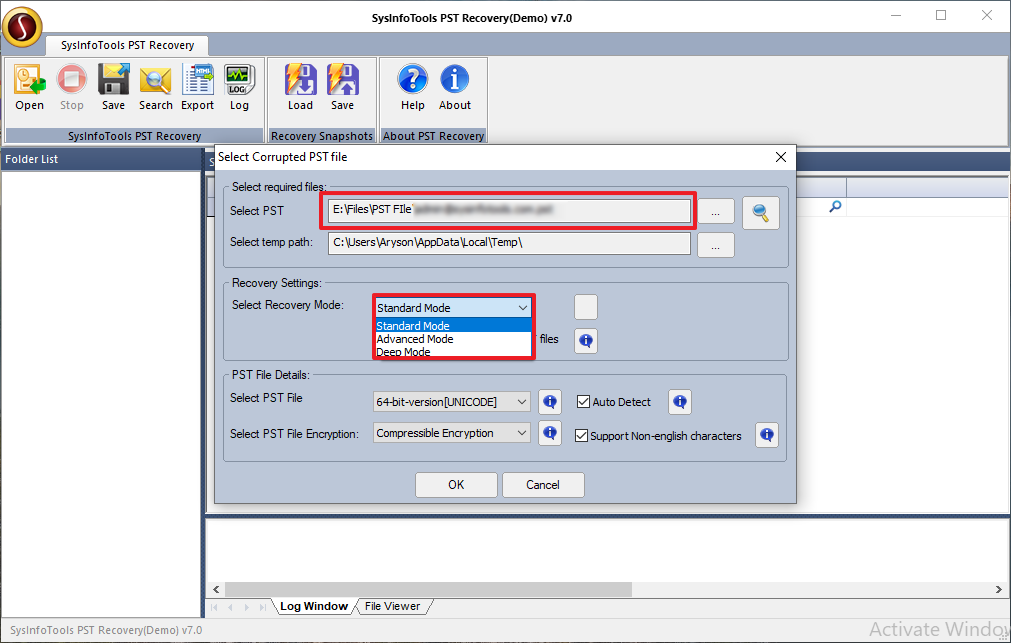Browse for temp path with ellipsis button
The image size is (1011, 643).
[x=716, y=245]
